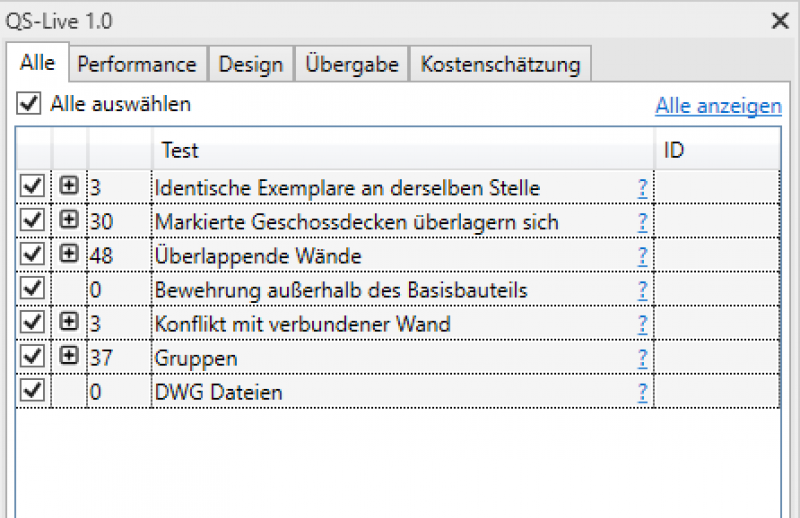The height and width of the screenshot is (518, 800).
Task: Click help icon for Markierte Geschossdecken test
Action: (x=642, y=222)
